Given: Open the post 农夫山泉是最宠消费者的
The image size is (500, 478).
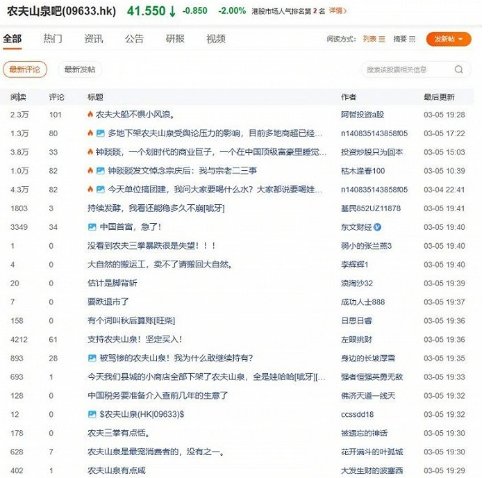Looking at the screenshot, I should click(155, 452).
